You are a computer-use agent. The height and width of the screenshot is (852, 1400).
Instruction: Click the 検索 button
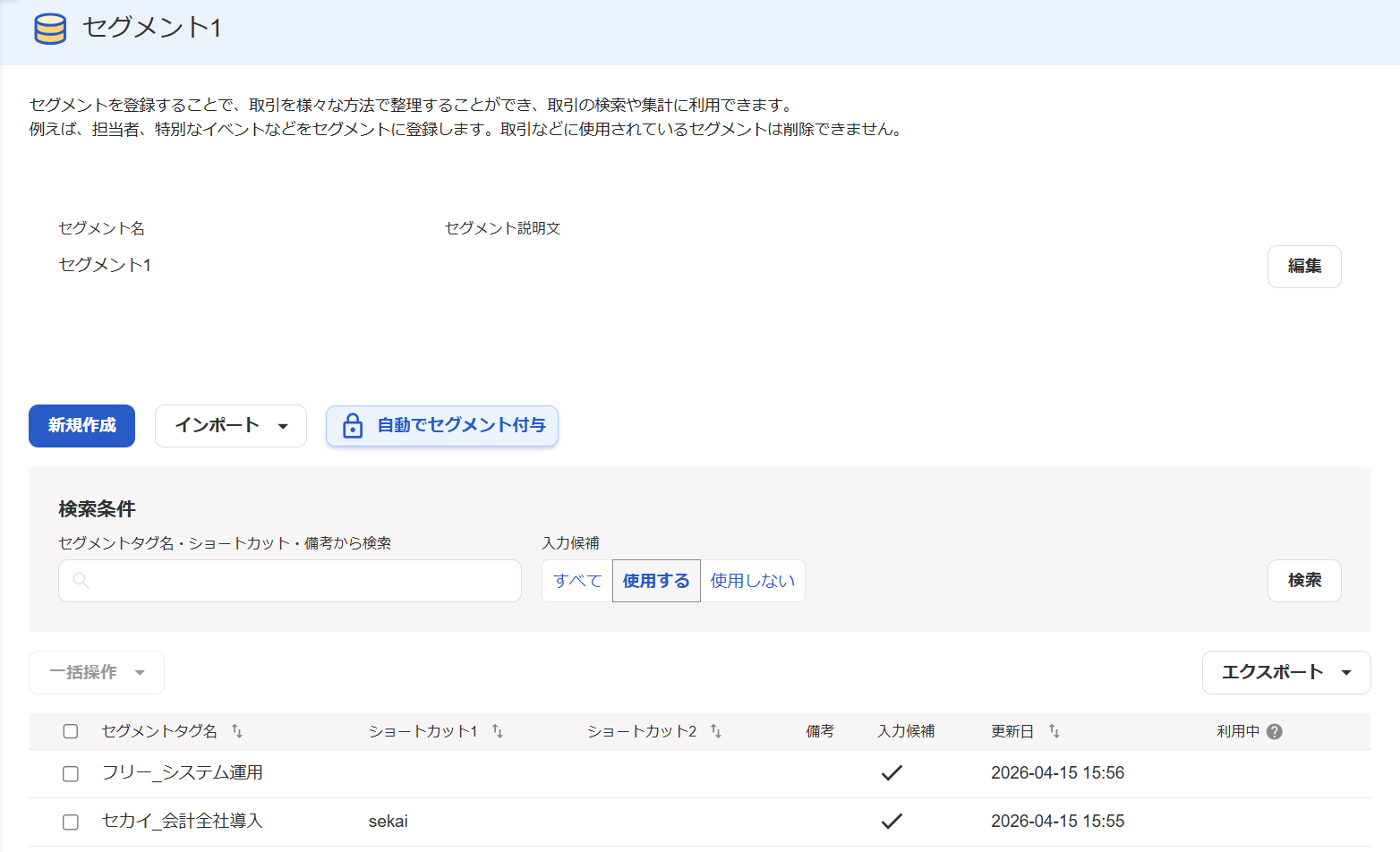(x=1304, y=581)
